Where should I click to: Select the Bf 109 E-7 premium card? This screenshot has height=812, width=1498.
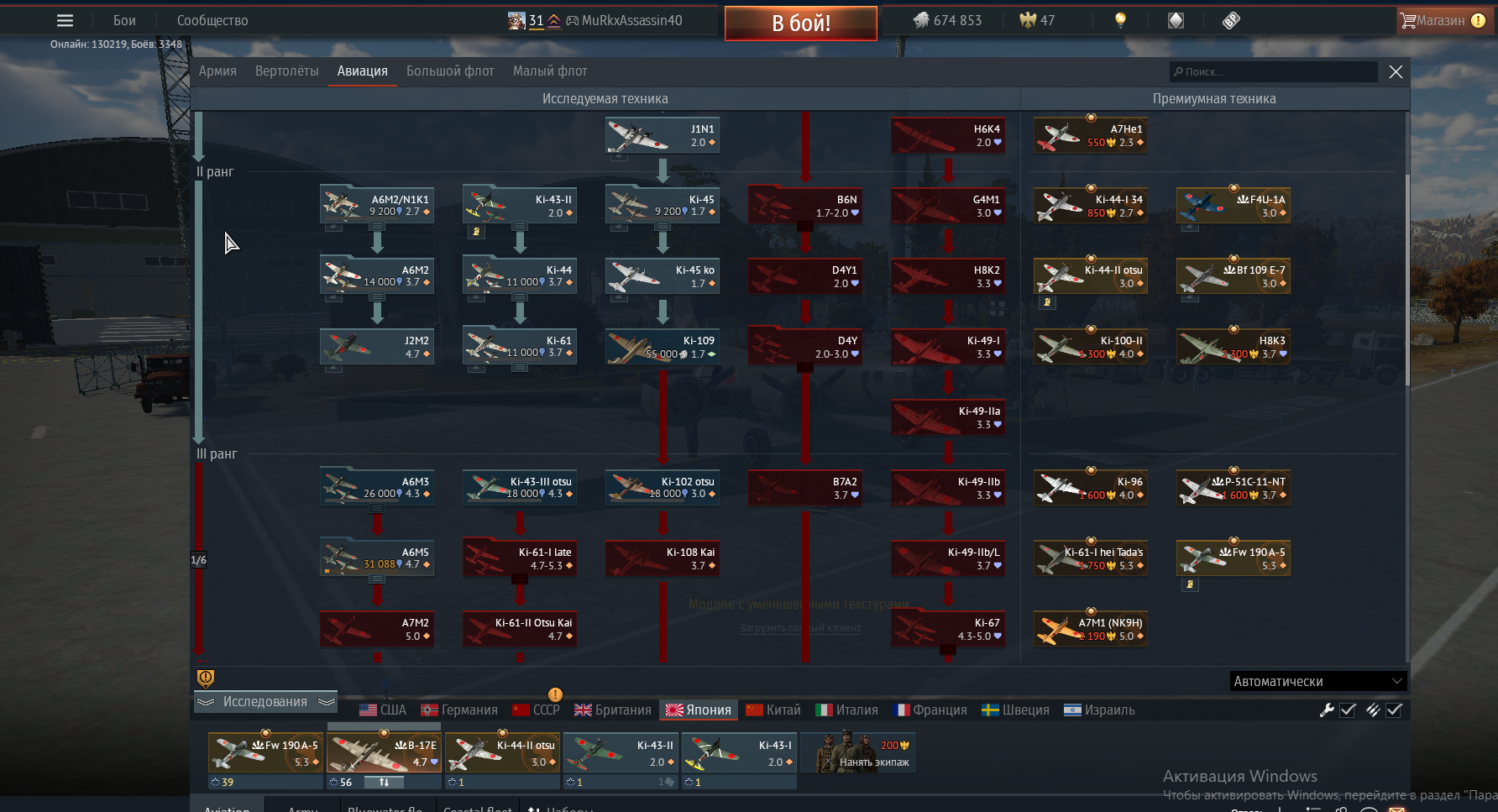(1233, 276)
